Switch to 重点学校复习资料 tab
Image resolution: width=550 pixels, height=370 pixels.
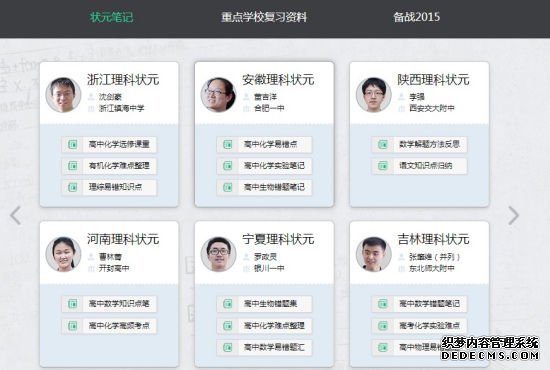[x=264, y=17]
